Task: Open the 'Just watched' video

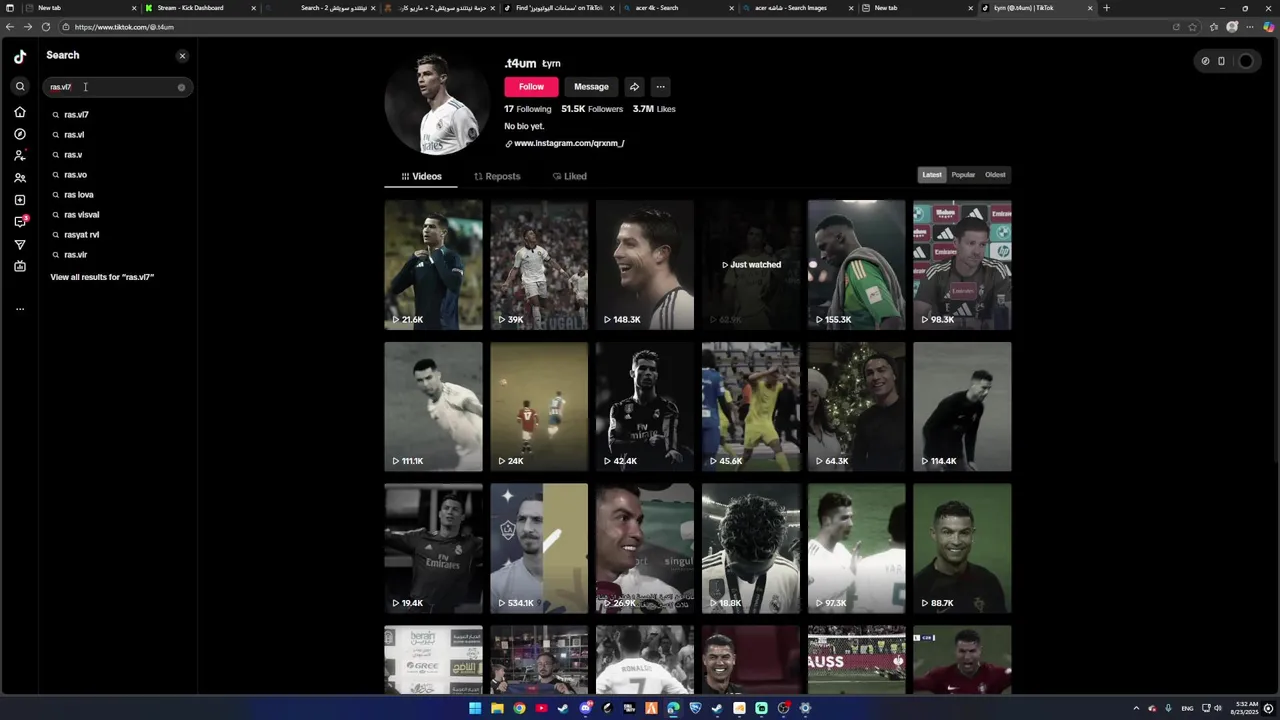Action: pos(751,265)
